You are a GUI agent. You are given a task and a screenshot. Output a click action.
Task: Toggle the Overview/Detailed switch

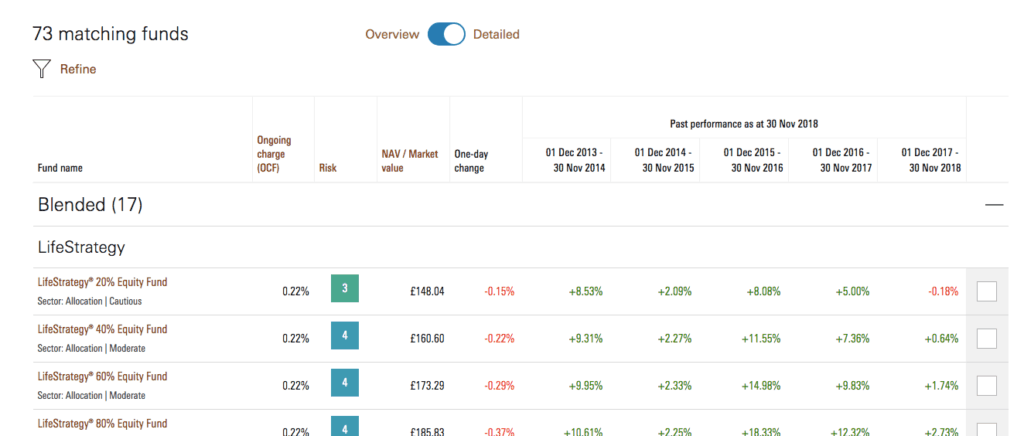click(x=447, y=34)
